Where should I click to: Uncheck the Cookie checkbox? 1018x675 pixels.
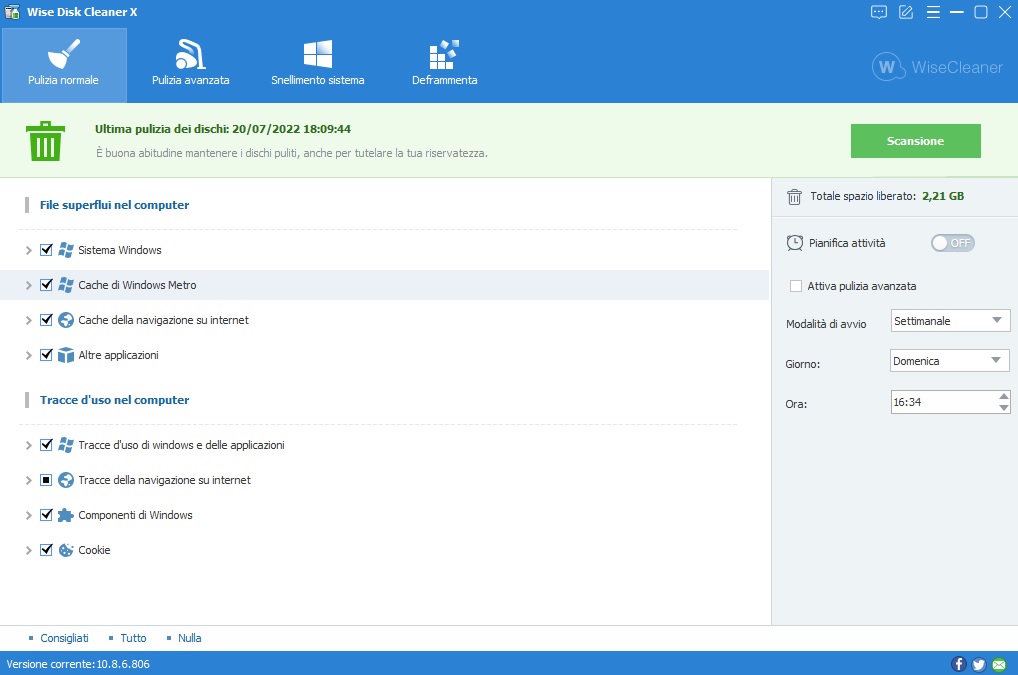point(46,550)
